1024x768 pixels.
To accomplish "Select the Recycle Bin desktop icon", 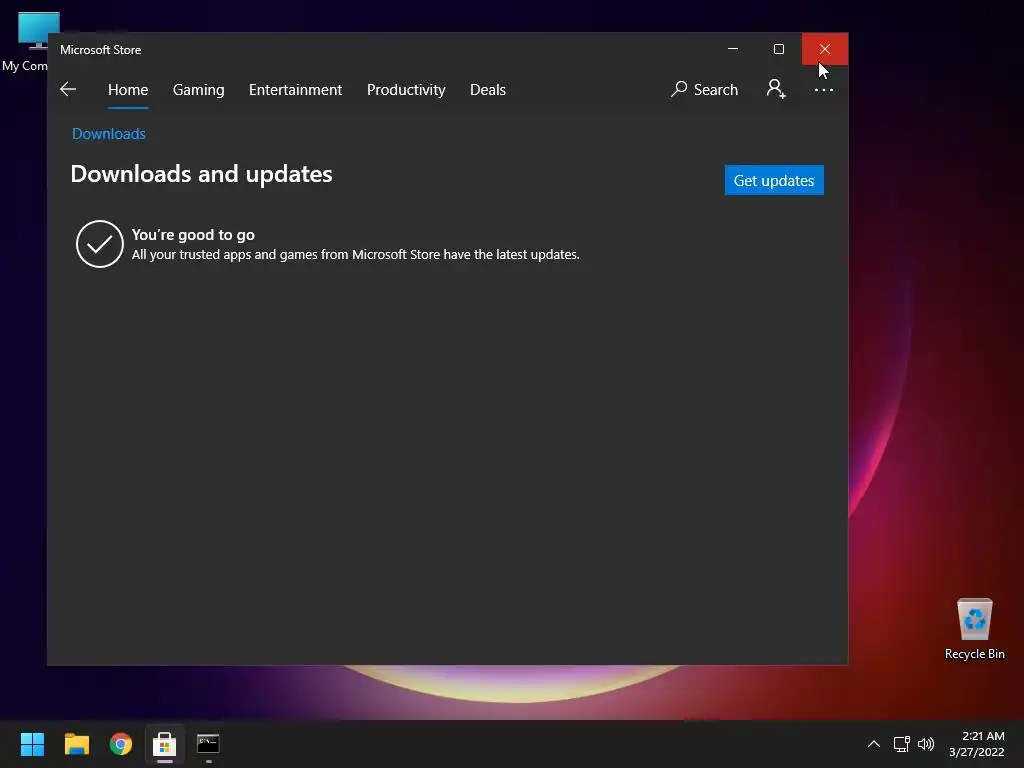I will coord(974,628).
